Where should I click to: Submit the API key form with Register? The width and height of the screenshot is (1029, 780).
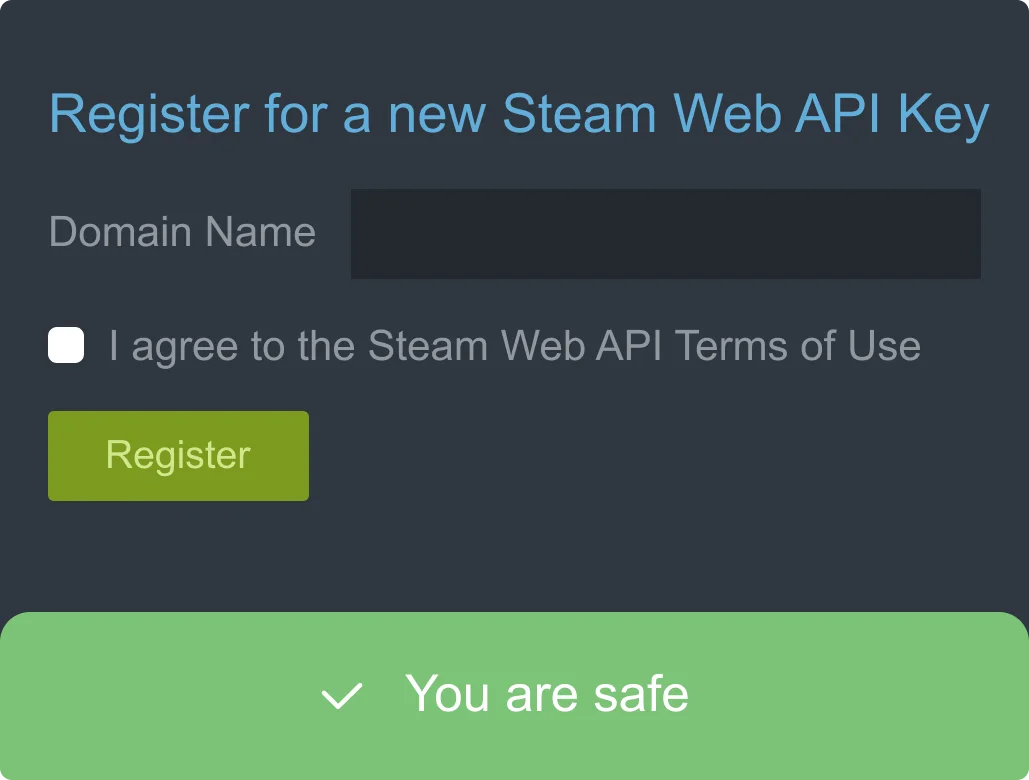[178, 456]
